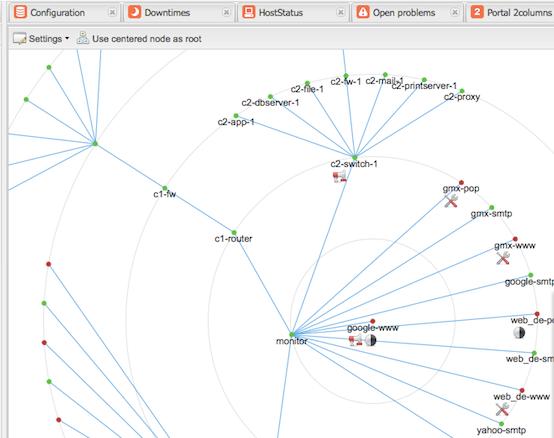This screenshot has height=438, width=554.
Task: Click the wrench icon under gmx-www
Action: click(503, 258)
